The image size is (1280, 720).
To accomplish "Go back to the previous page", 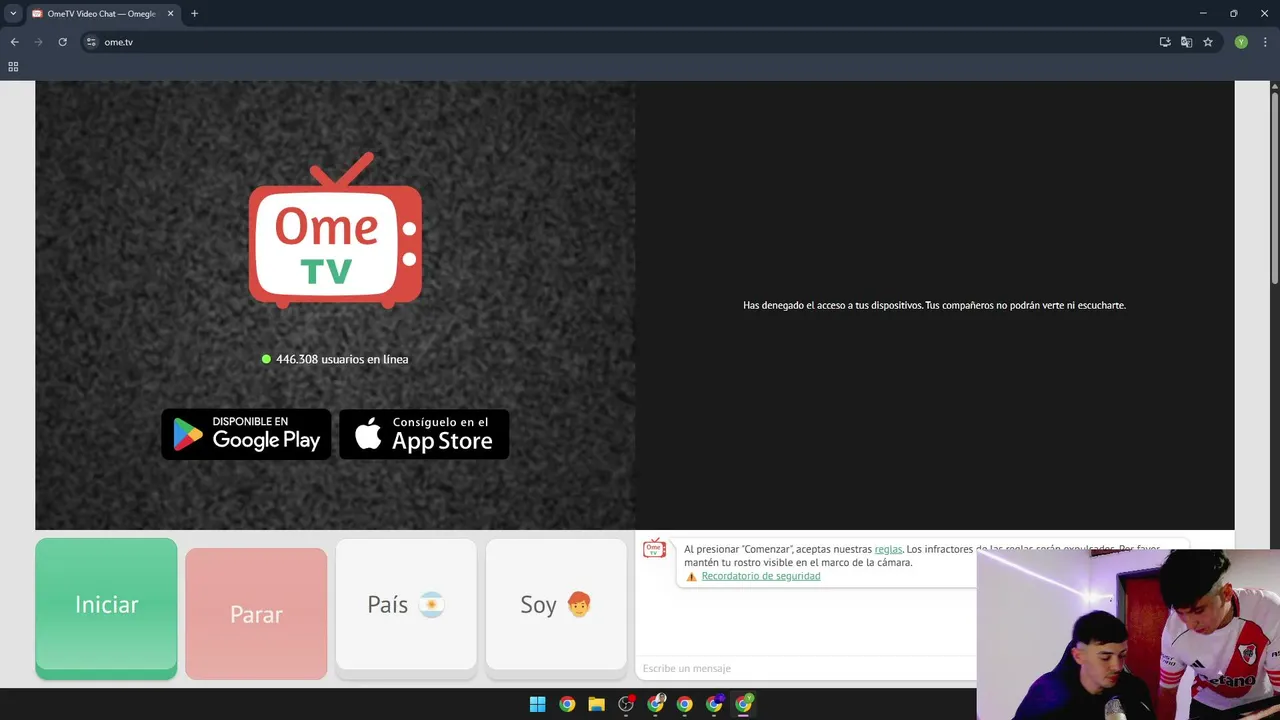I will pyautogui.click(x=14, y=42).
